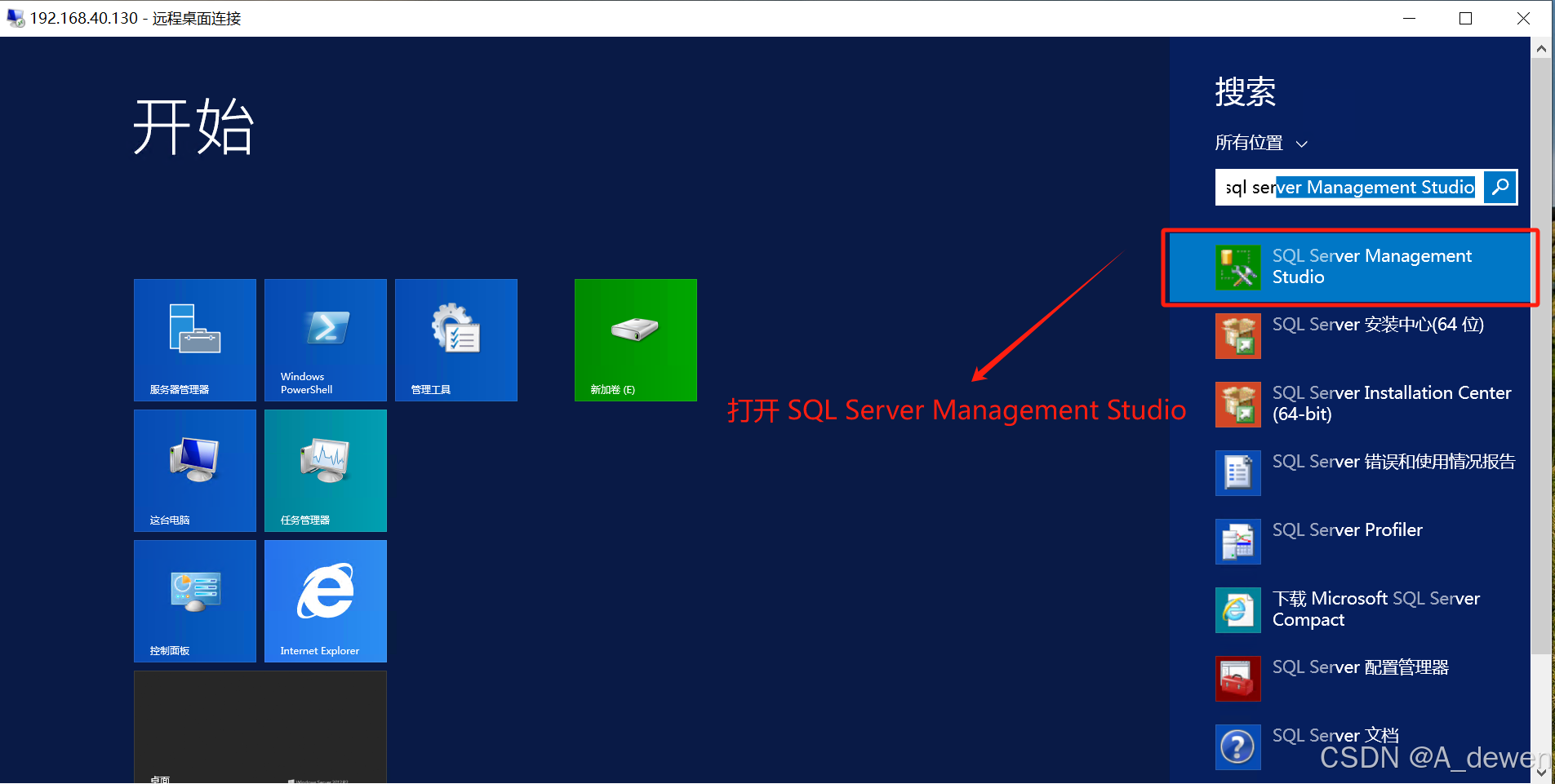1555x784 pixels.
Task: Click the scrollbar up arrow
Action: [x=1541, y=48]
